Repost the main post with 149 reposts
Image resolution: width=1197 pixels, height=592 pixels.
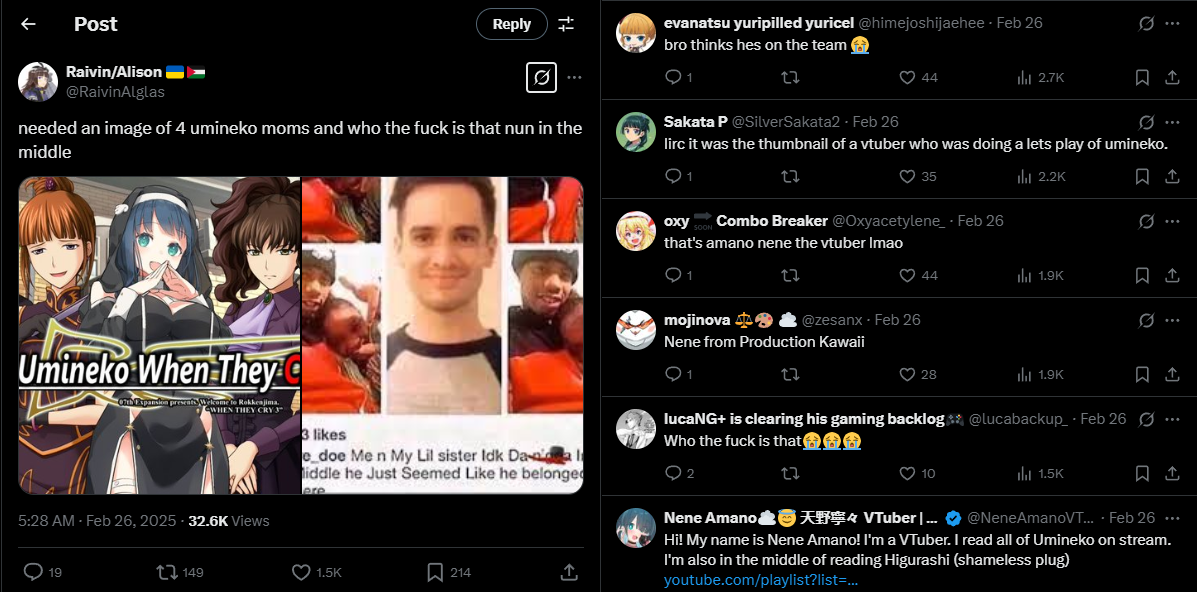[179, 571]
